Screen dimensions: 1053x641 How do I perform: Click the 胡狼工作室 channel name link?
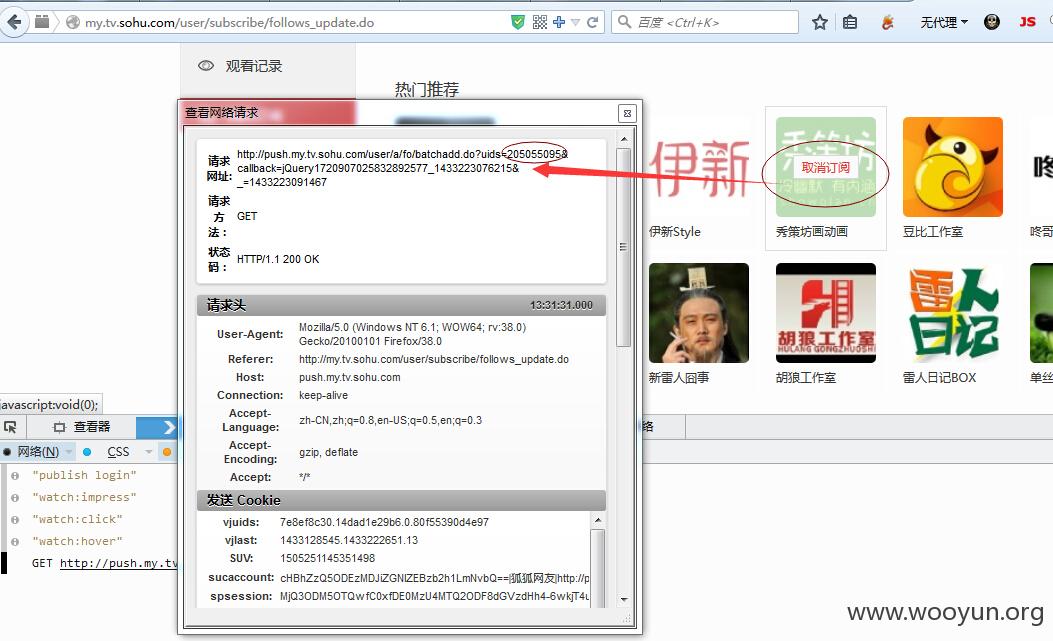(806, 378)
